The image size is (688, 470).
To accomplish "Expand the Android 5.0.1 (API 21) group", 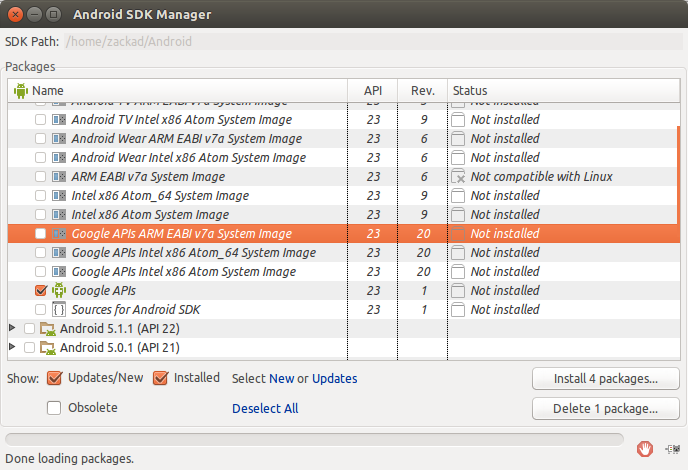I will (x=12, y=347).
